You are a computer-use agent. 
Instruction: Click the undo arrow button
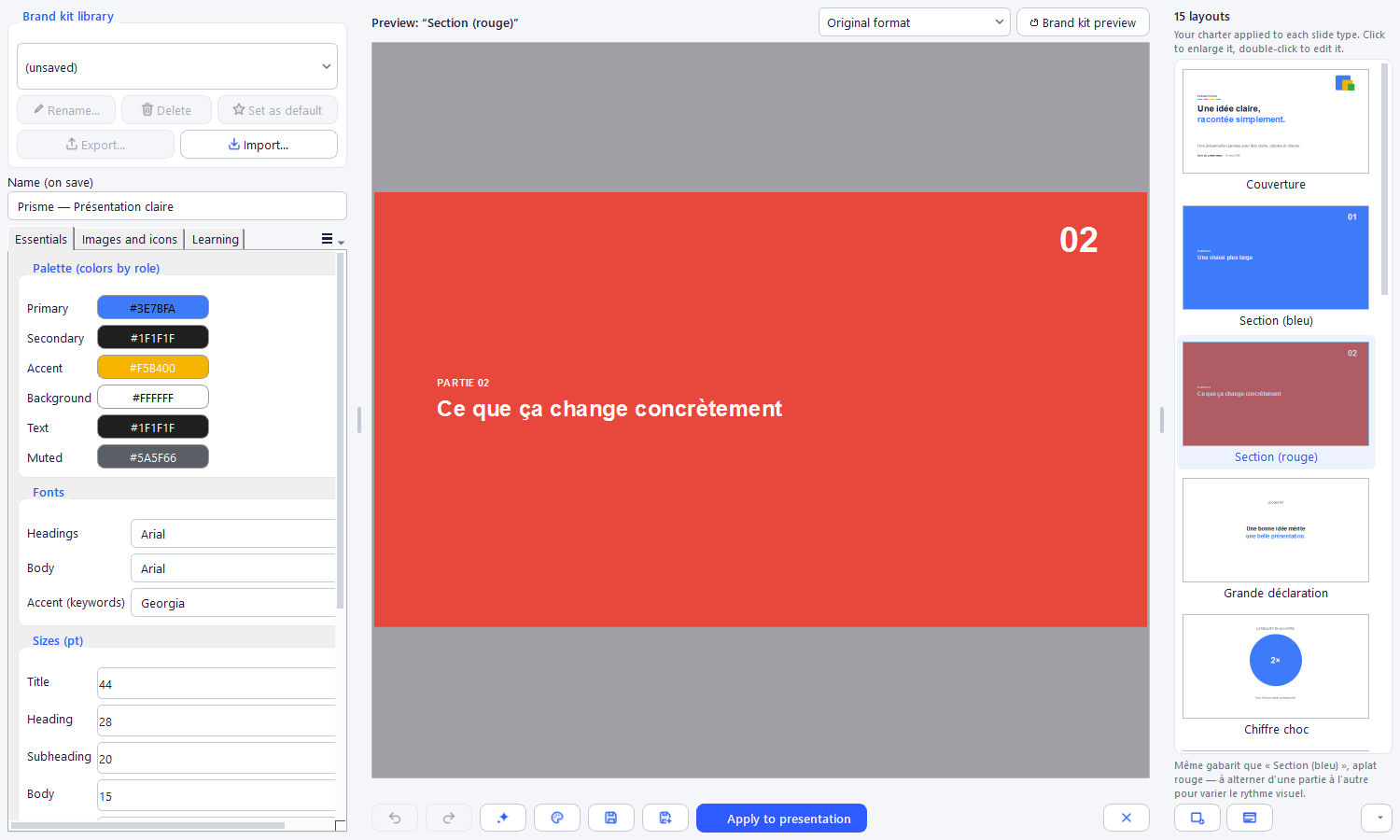tap(395, 818)
